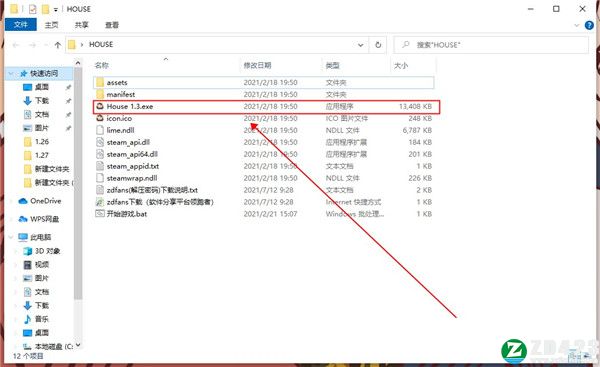
Task: Click the navigation pane scrollbar
Action: (x=78, y=184)
